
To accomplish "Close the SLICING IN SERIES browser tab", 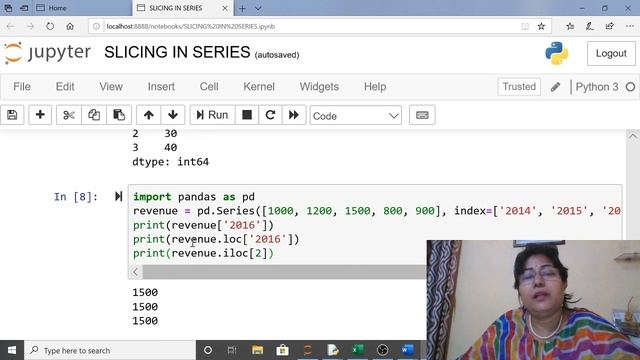I will coord(225,8).
